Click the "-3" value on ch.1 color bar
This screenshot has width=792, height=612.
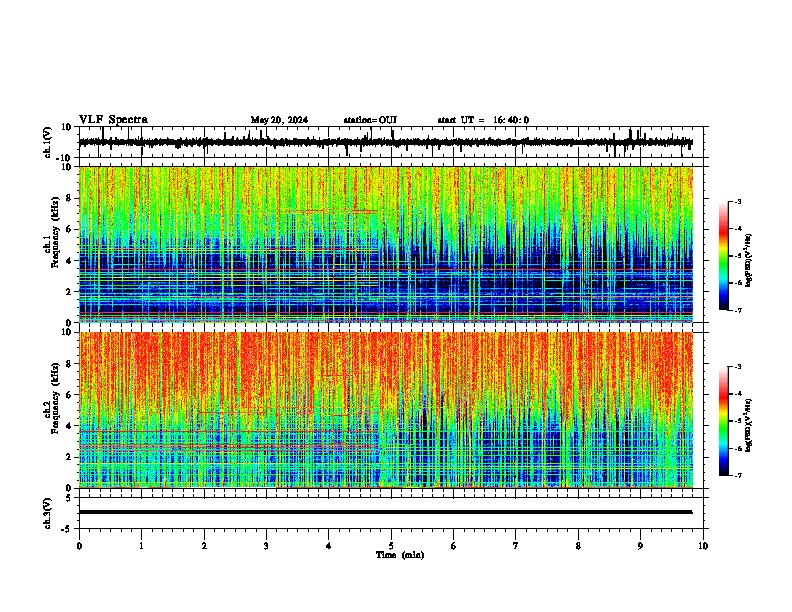(x=737, y=202)
